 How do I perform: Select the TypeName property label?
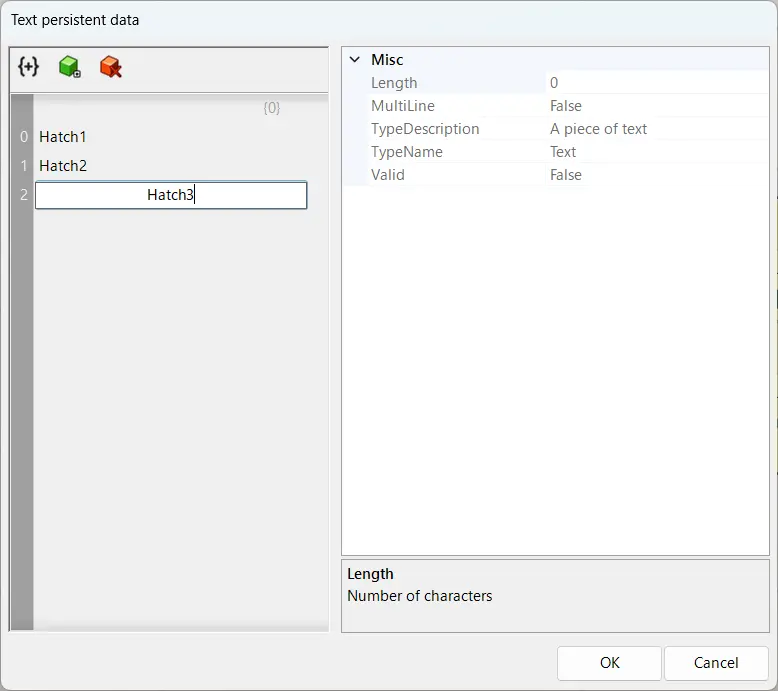click(x=407, y=152)
